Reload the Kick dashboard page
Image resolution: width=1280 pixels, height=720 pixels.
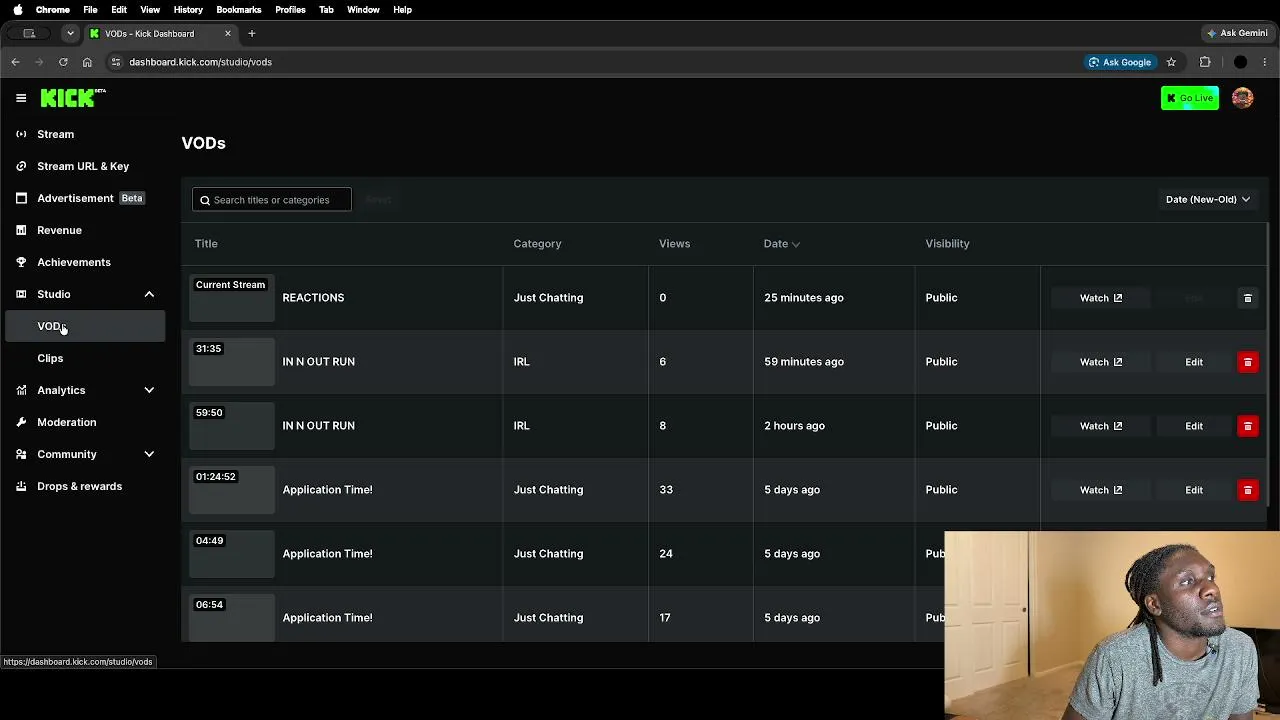63,62
